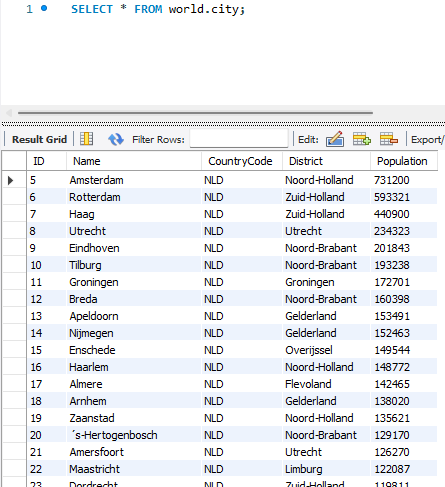Click the Filter Rows search field
Image resolution: width=445 pixels, height=487 pixels.
click(239, 139)
